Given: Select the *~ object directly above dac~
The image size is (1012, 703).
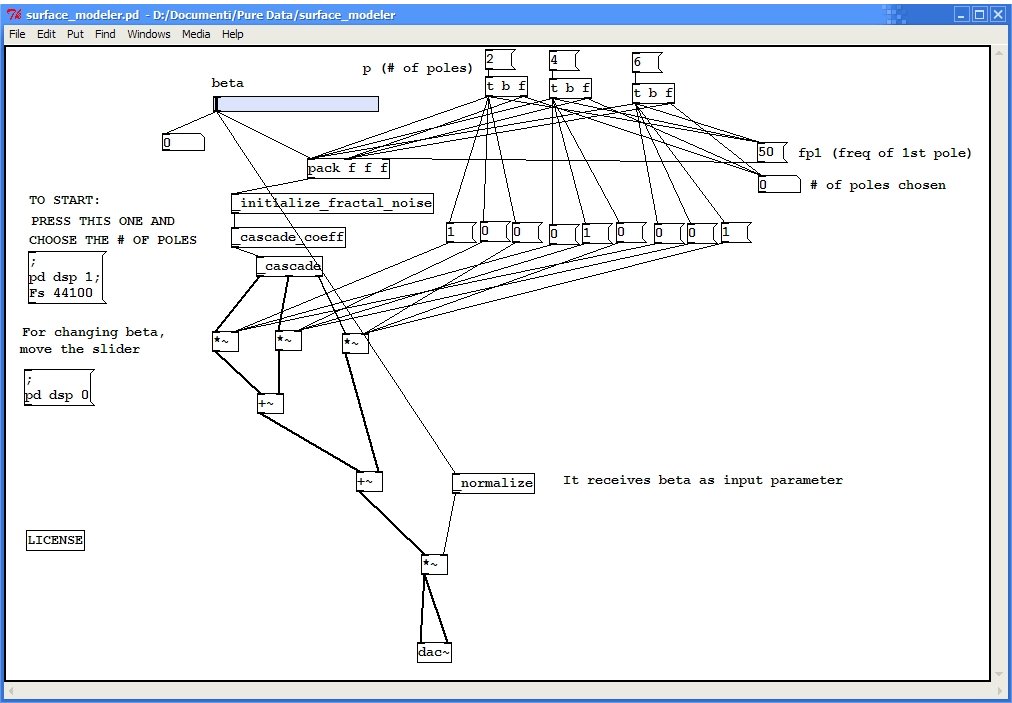Looking at the screenshot, I should [x=434, y=564].
